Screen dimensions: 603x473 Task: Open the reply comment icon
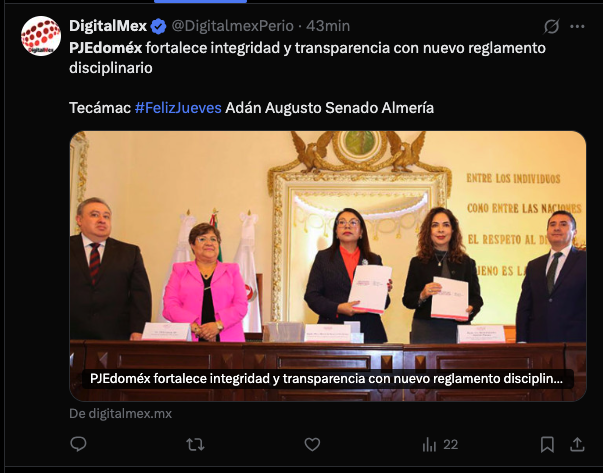(x=78, y=444)
